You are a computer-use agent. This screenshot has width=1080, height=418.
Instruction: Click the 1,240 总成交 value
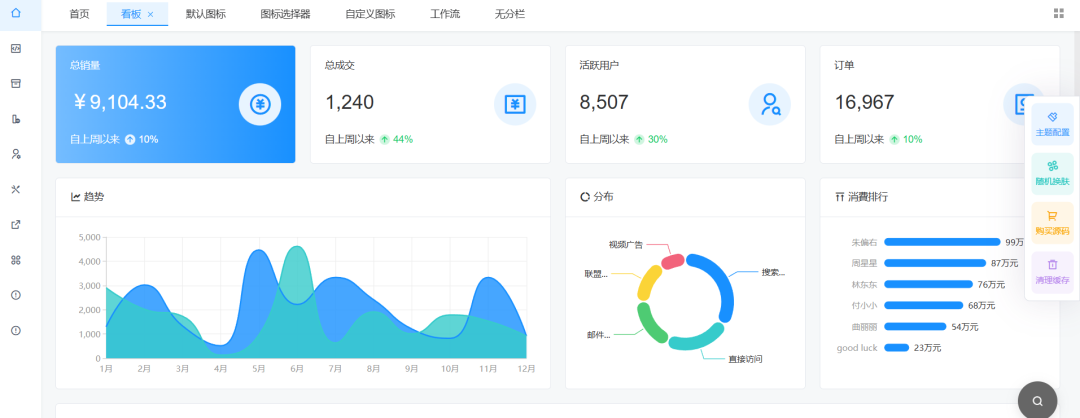click(x=349, y=103)
